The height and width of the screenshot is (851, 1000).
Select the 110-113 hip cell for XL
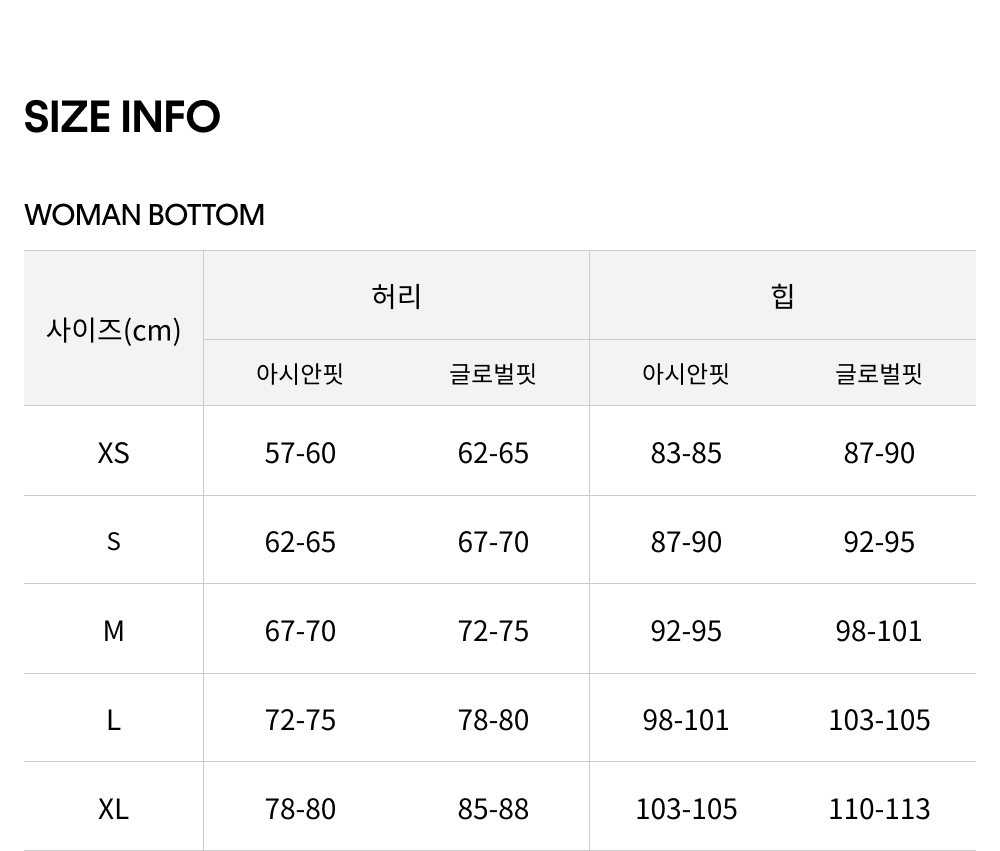coord(879,808)
